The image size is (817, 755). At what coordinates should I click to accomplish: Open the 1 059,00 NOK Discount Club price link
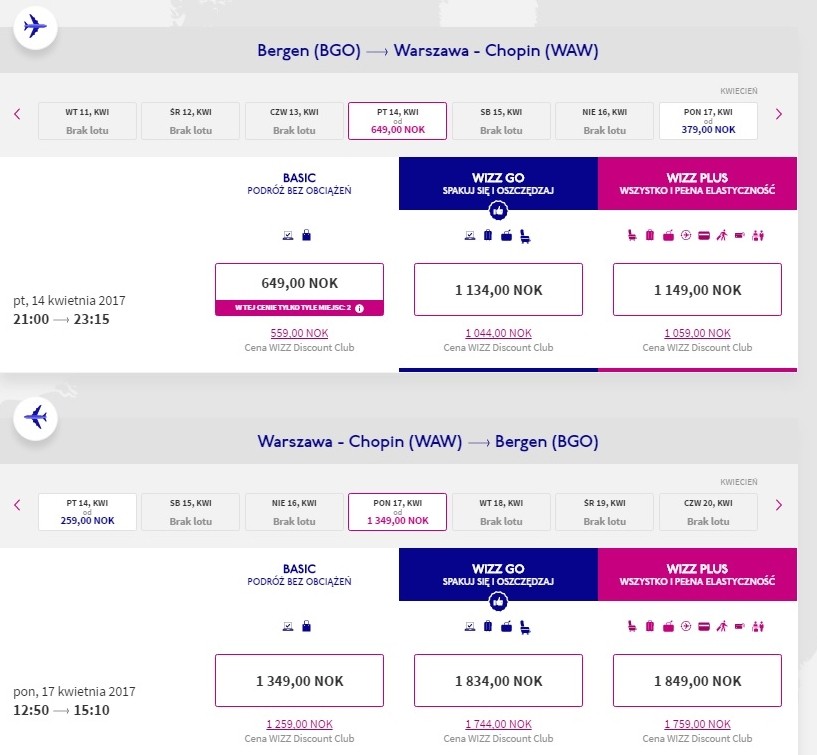tap(697, 333)
